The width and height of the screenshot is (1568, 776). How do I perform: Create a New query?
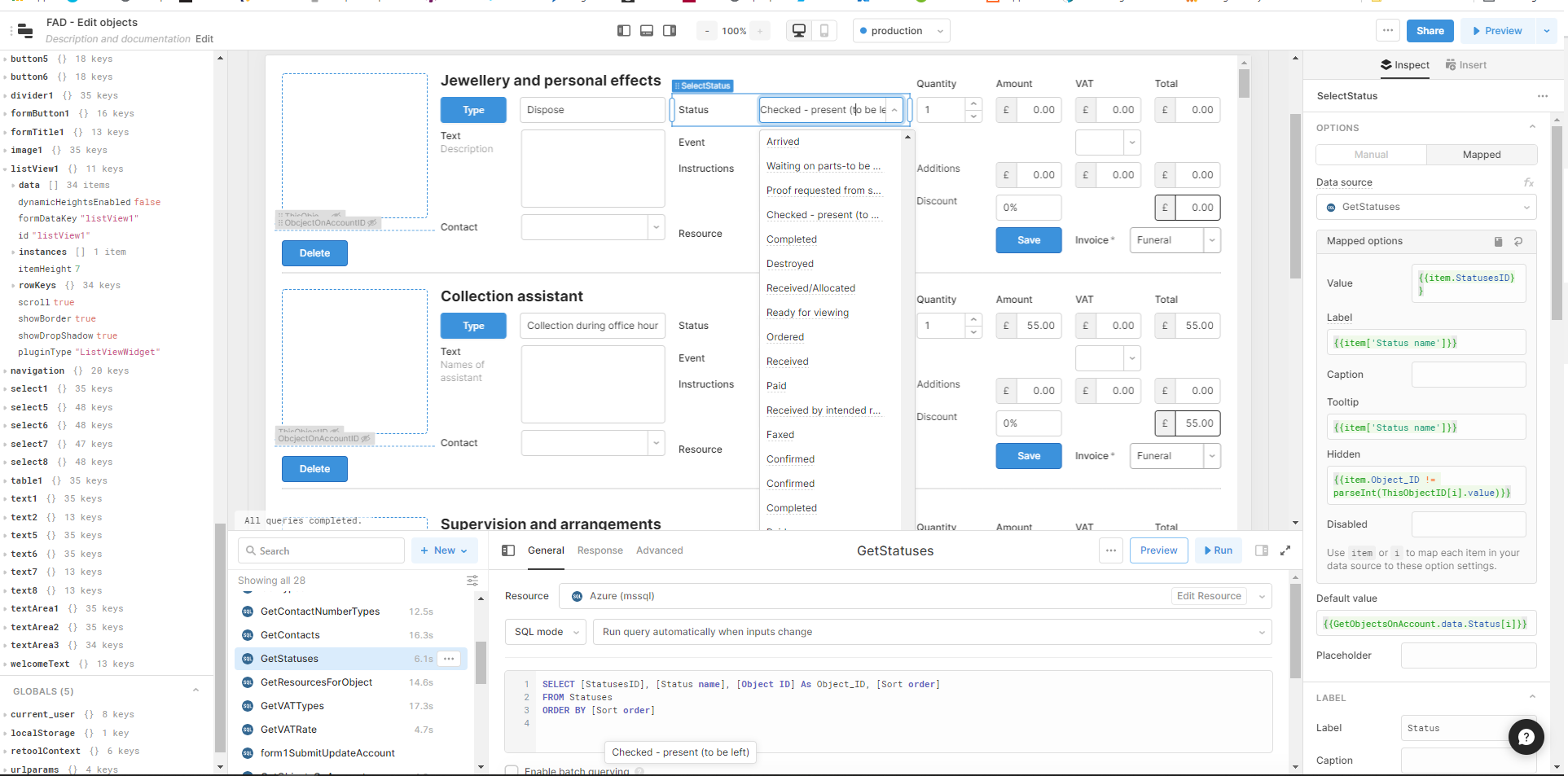pos(444,550)
